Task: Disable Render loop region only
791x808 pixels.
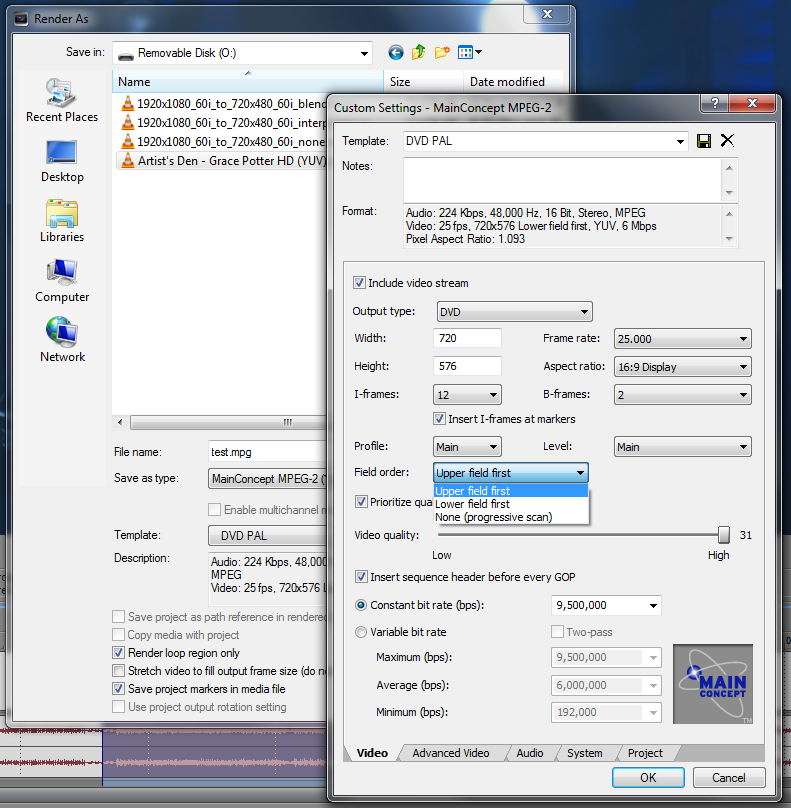Action: click(x=119, y=653)
